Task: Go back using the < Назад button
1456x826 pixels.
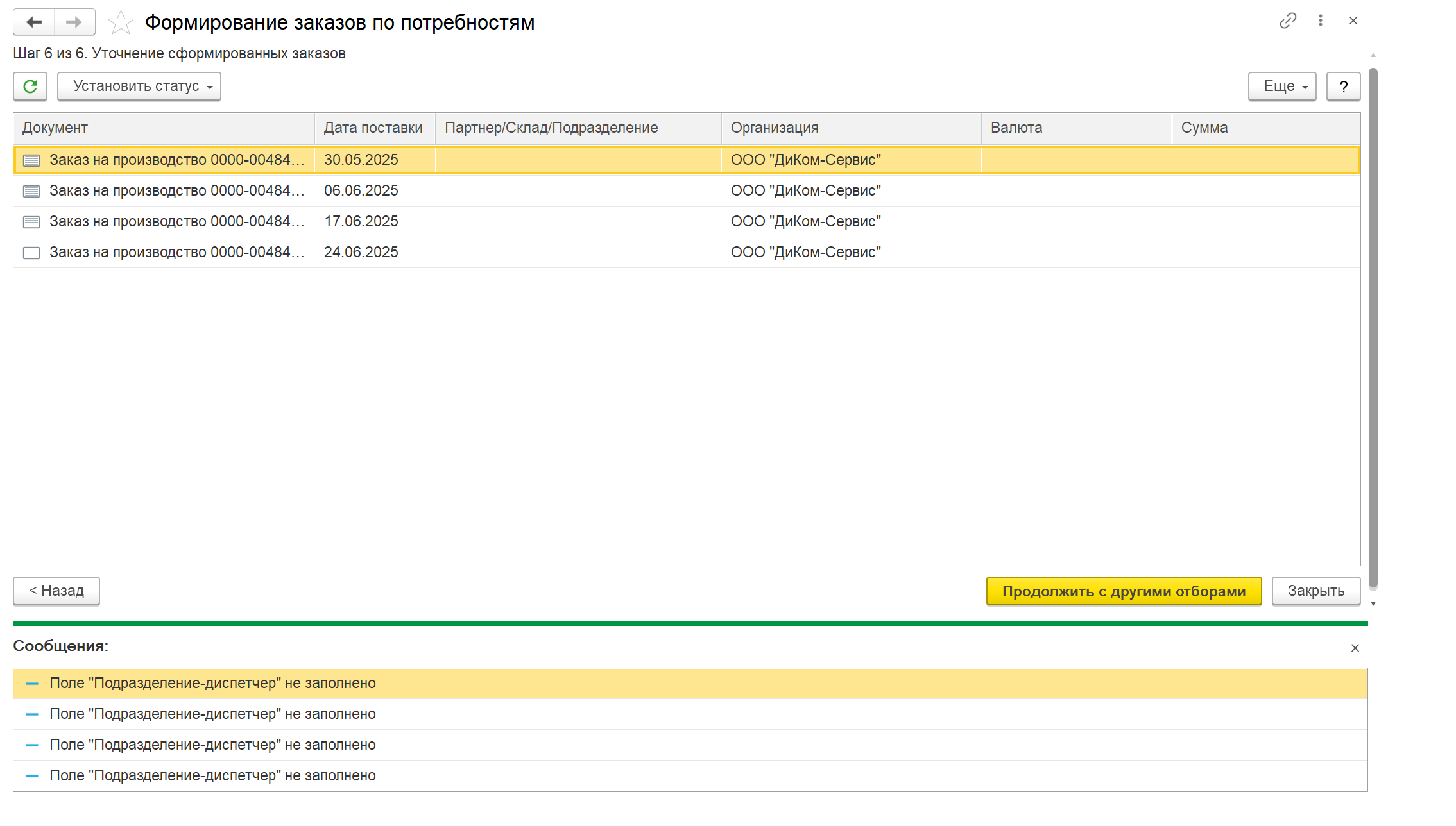Action: click(56, 591)
